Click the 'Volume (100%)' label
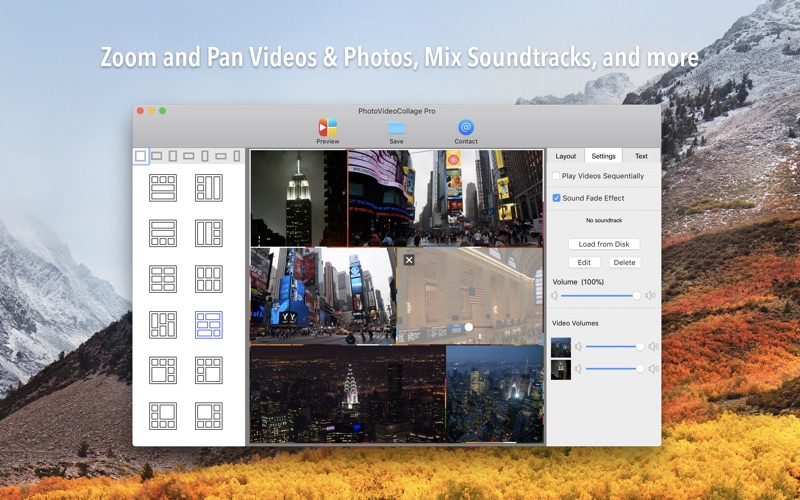The width and height of the screenshot is (800, 500). coord(578,282)
